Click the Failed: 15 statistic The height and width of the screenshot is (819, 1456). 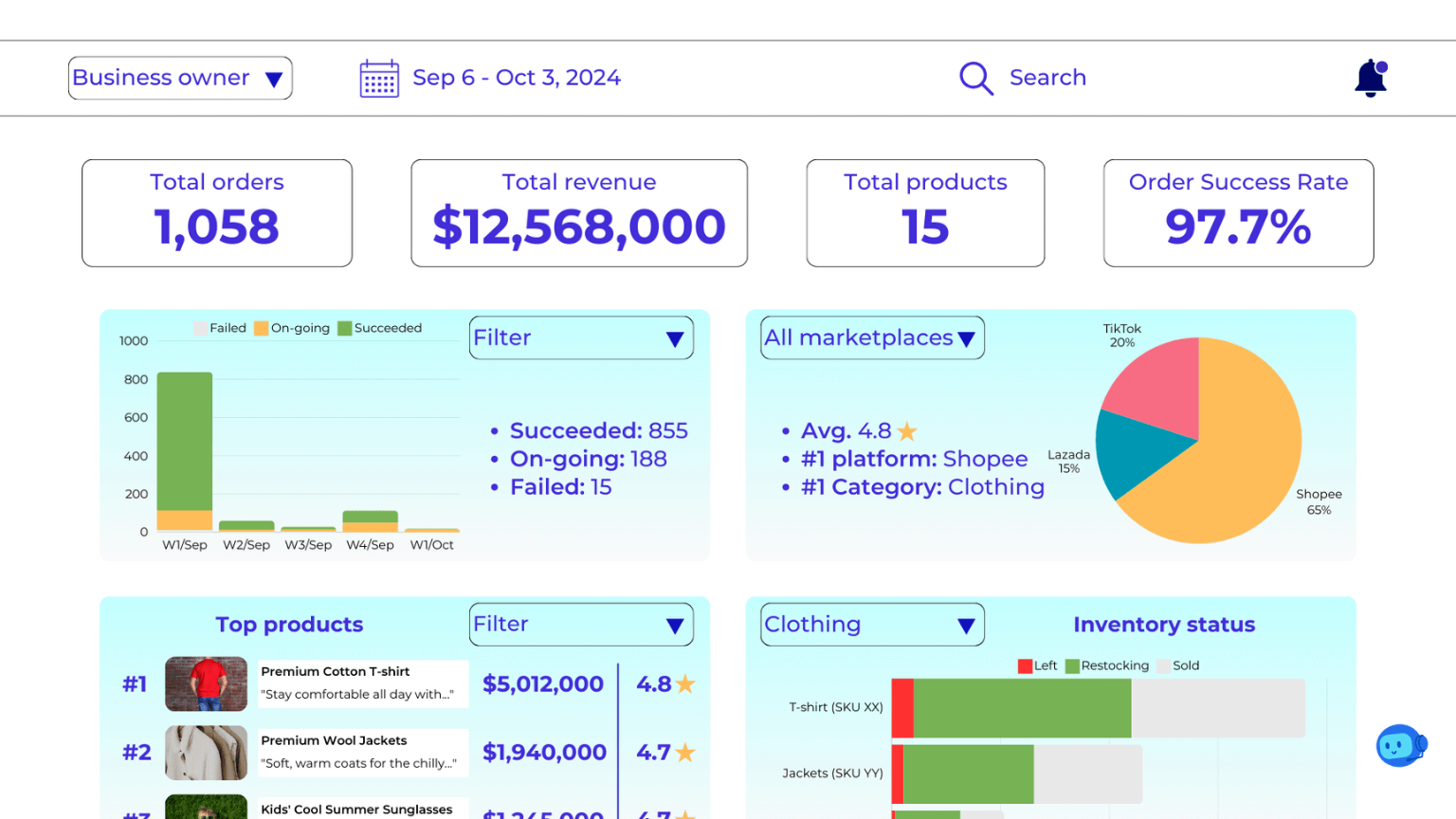point(561,487)
